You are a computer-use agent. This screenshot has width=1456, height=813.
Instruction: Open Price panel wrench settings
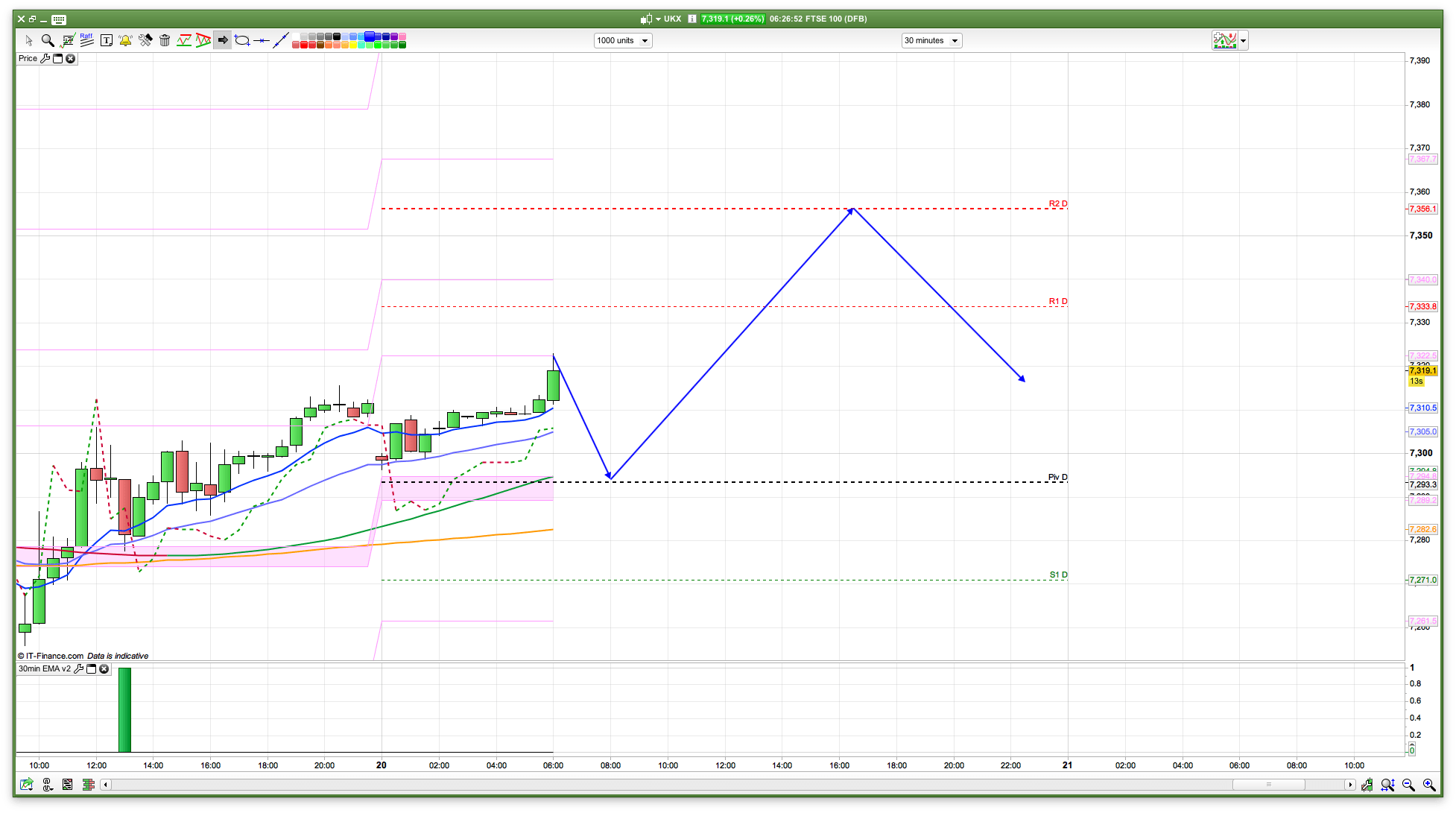[45, 58]
